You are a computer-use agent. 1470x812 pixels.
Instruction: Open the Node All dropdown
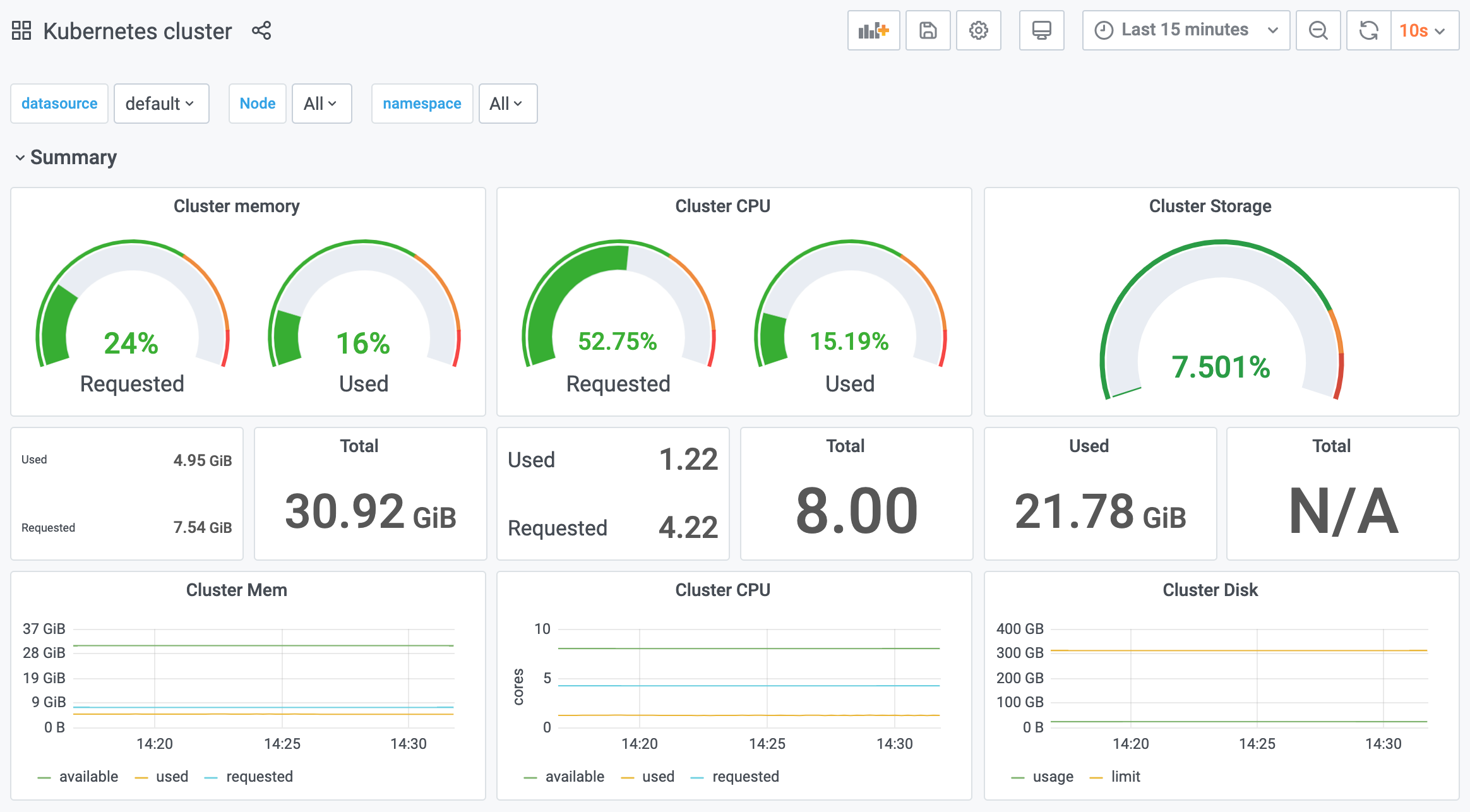coord(321,104)
